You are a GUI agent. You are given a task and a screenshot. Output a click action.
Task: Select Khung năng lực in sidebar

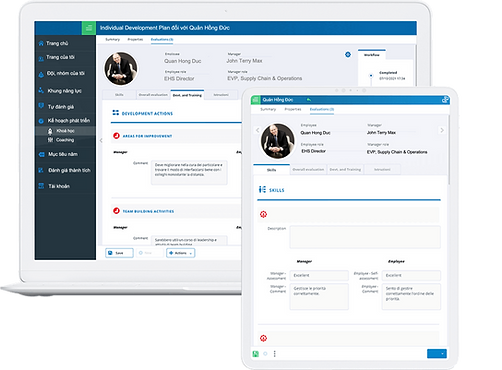click(65, 91)
